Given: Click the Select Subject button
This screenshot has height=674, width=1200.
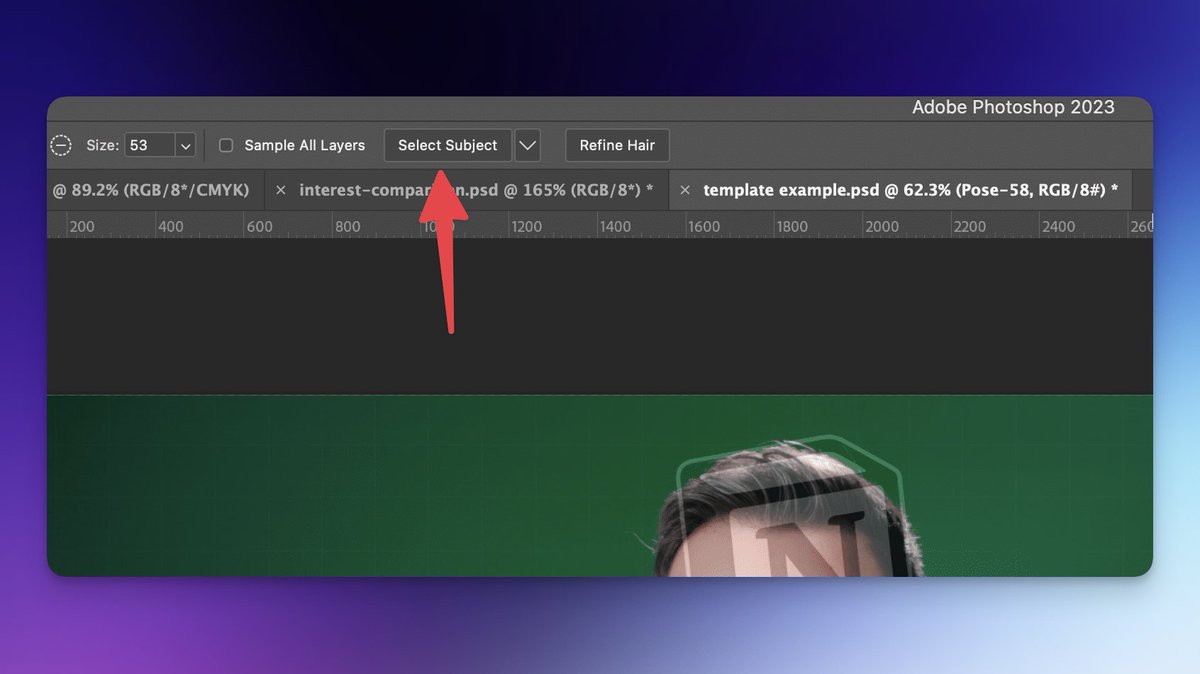Looking at the screenshot, I should click(448, 145).
